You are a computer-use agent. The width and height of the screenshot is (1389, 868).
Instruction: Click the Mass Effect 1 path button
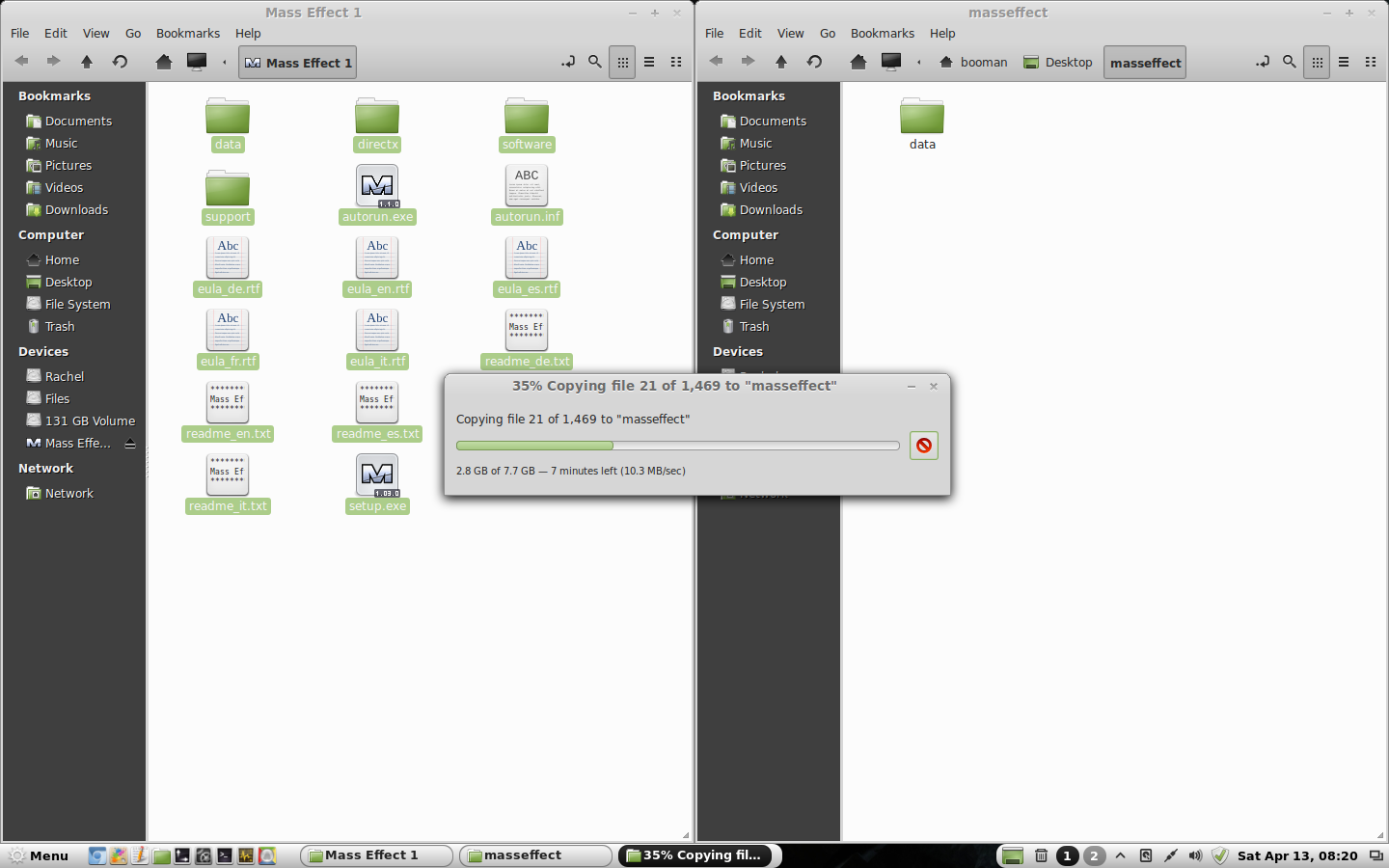click(x=297, y=63)
